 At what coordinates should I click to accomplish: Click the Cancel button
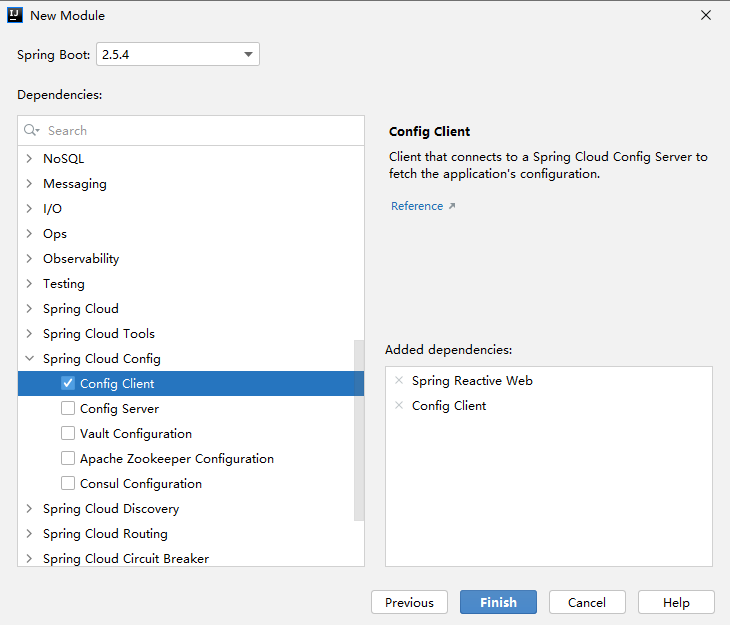click(x=587, y=602)
